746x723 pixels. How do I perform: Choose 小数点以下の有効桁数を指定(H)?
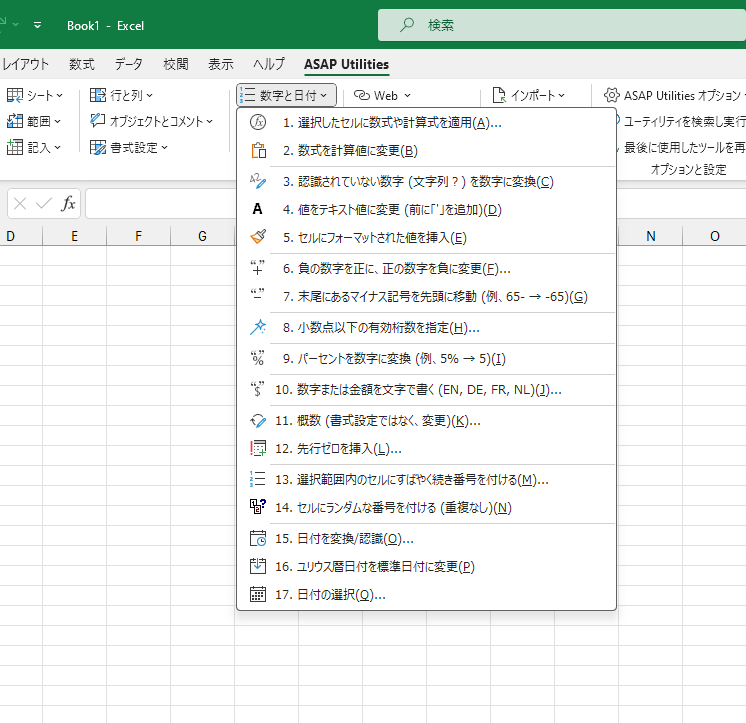pyautogui.click(x=426, y=328)
